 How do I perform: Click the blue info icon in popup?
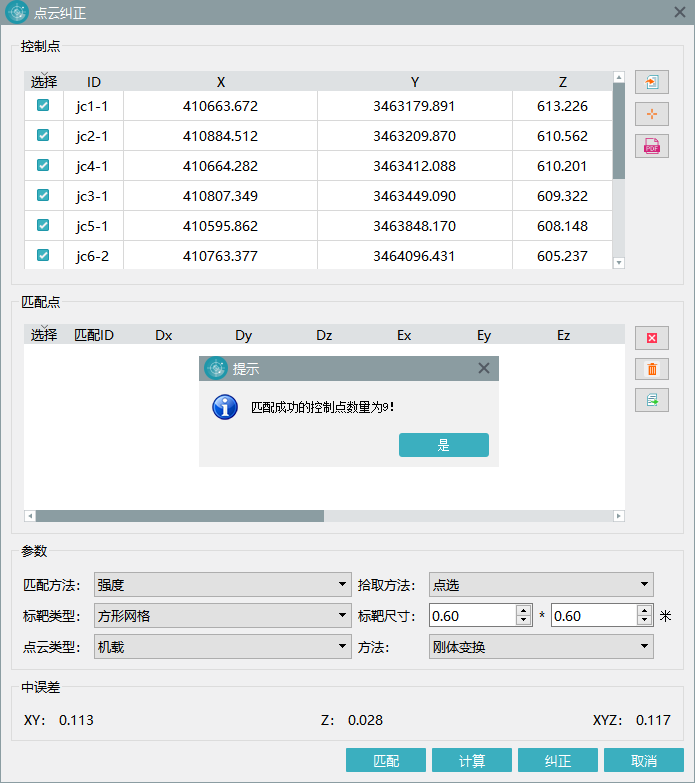(x=225, y=407)
